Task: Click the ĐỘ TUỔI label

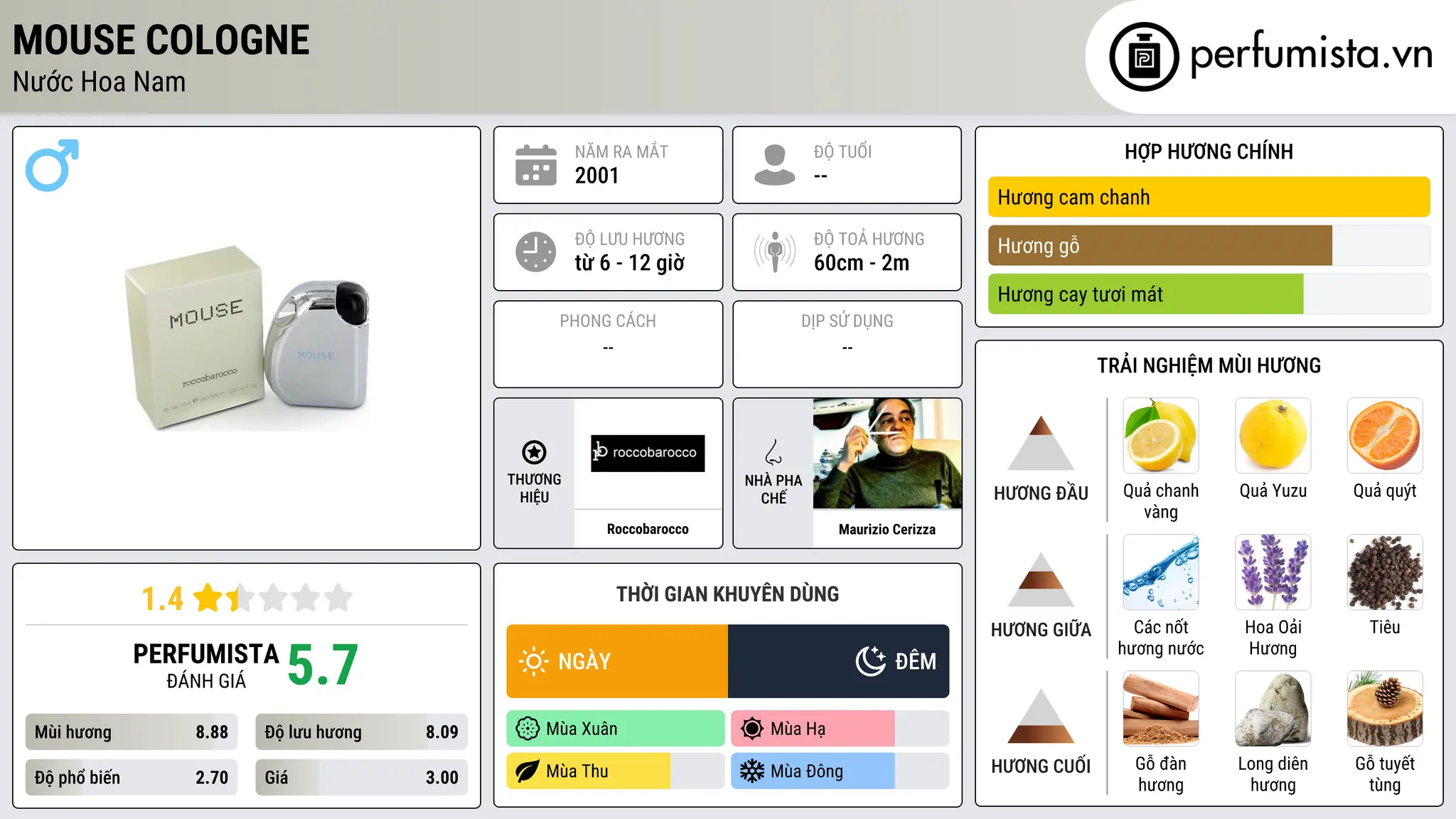Action: [842, 151]
